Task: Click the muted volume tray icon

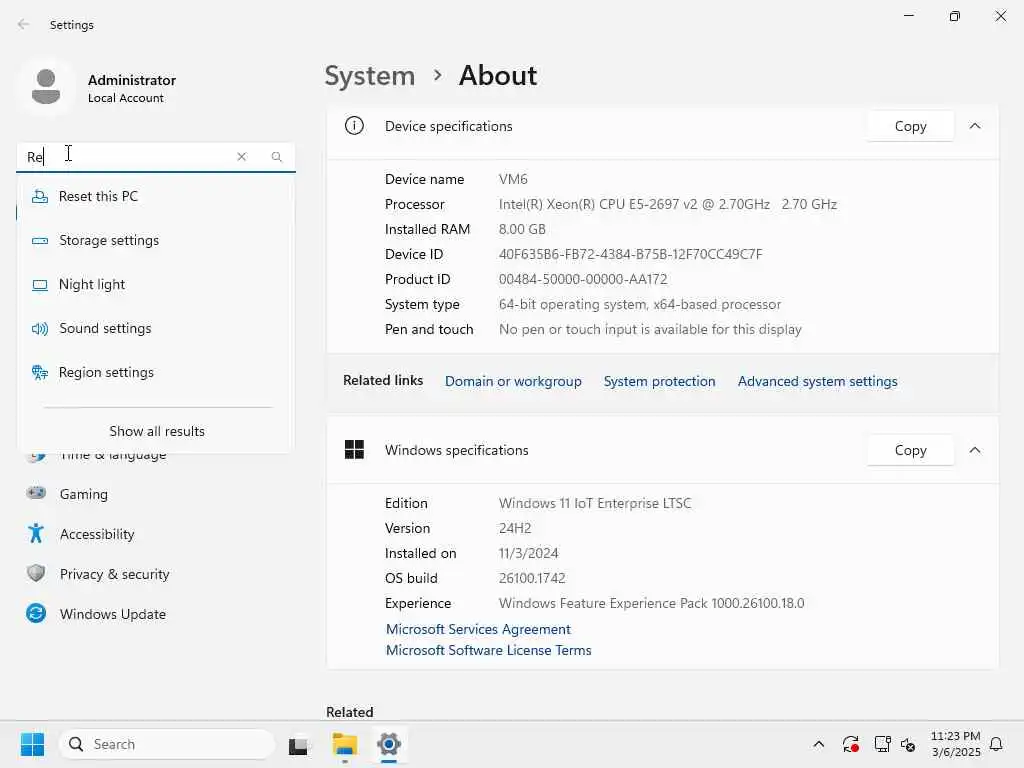Action: point(908,744)
